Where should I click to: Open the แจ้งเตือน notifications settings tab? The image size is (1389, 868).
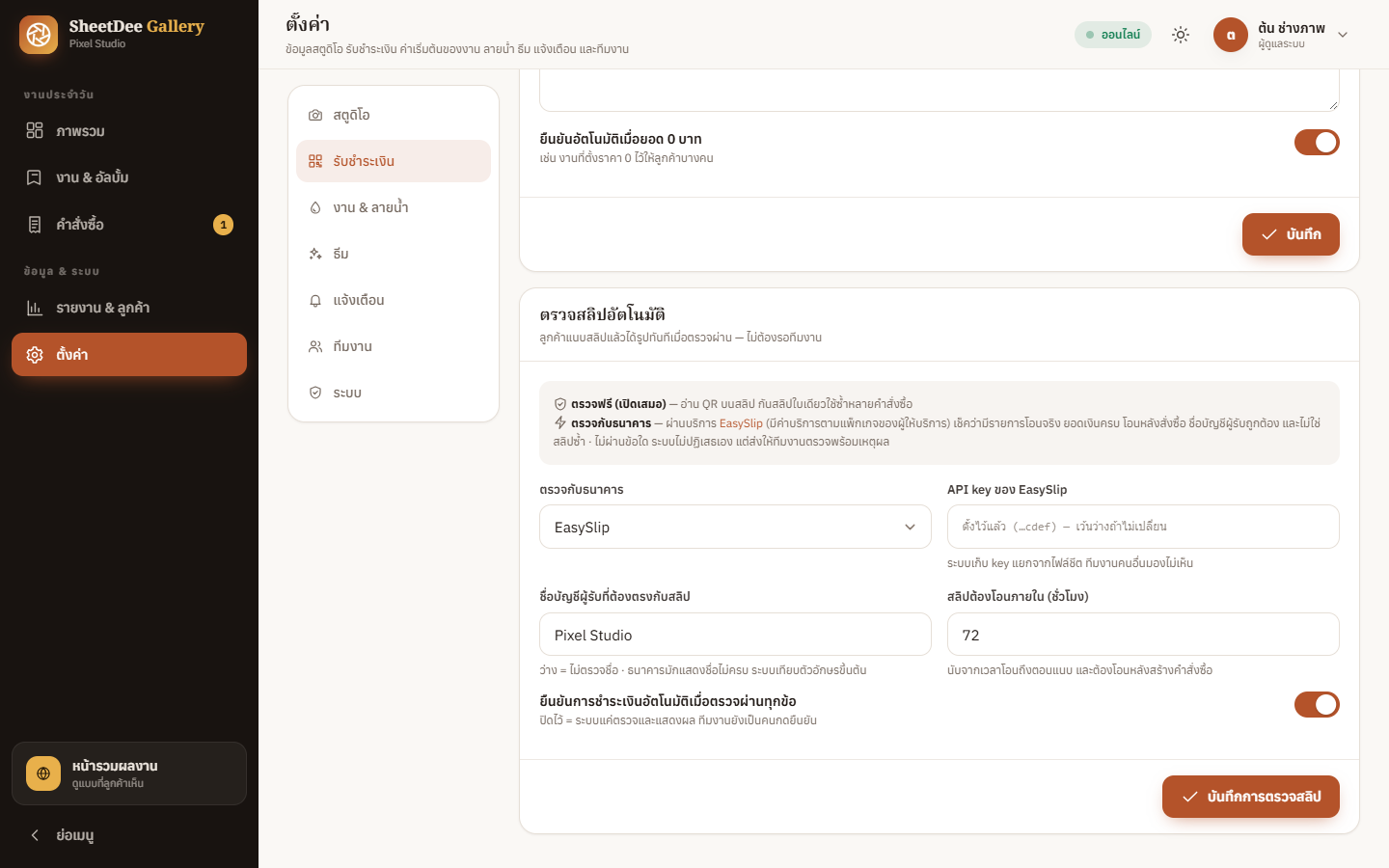click(394, 300)
